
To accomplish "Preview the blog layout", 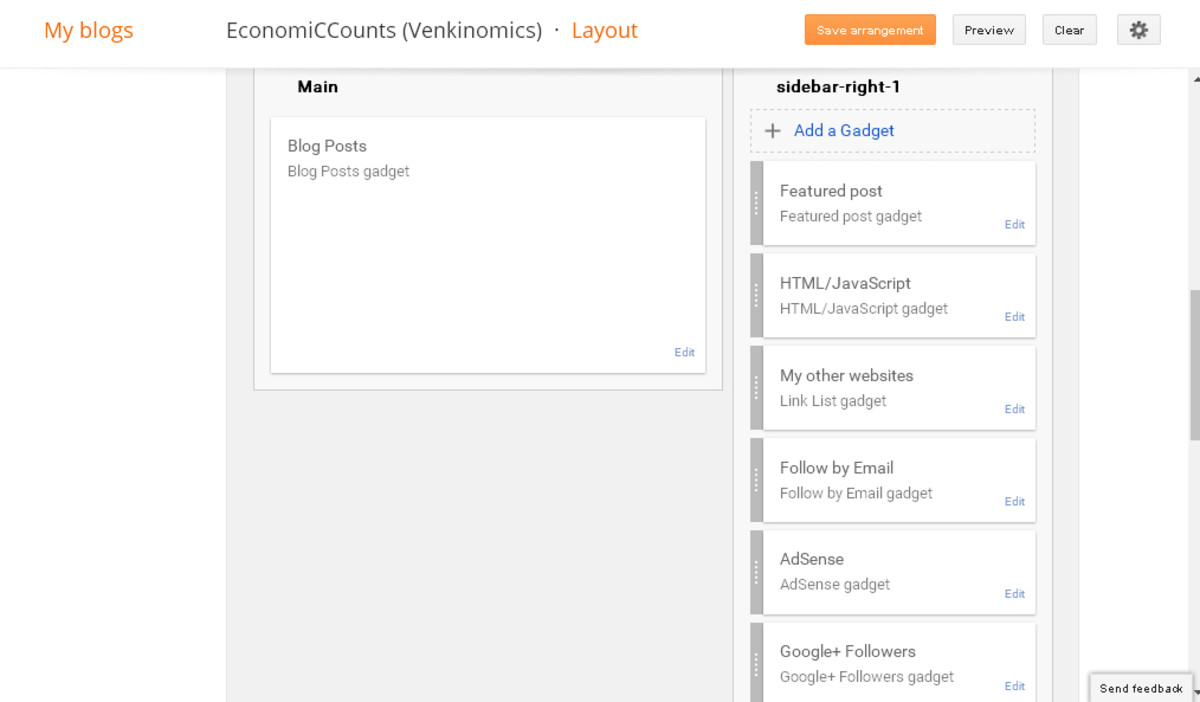I will tap(988, 29).
